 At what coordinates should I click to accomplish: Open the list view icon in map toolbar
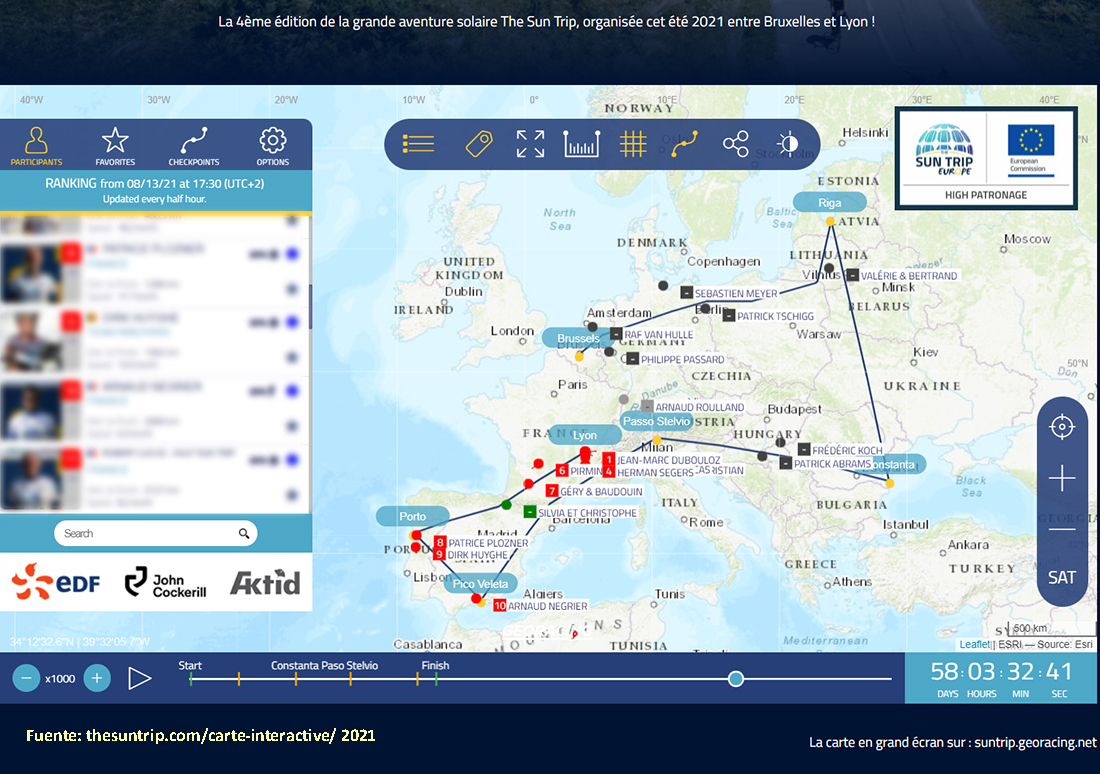point(418,144)
